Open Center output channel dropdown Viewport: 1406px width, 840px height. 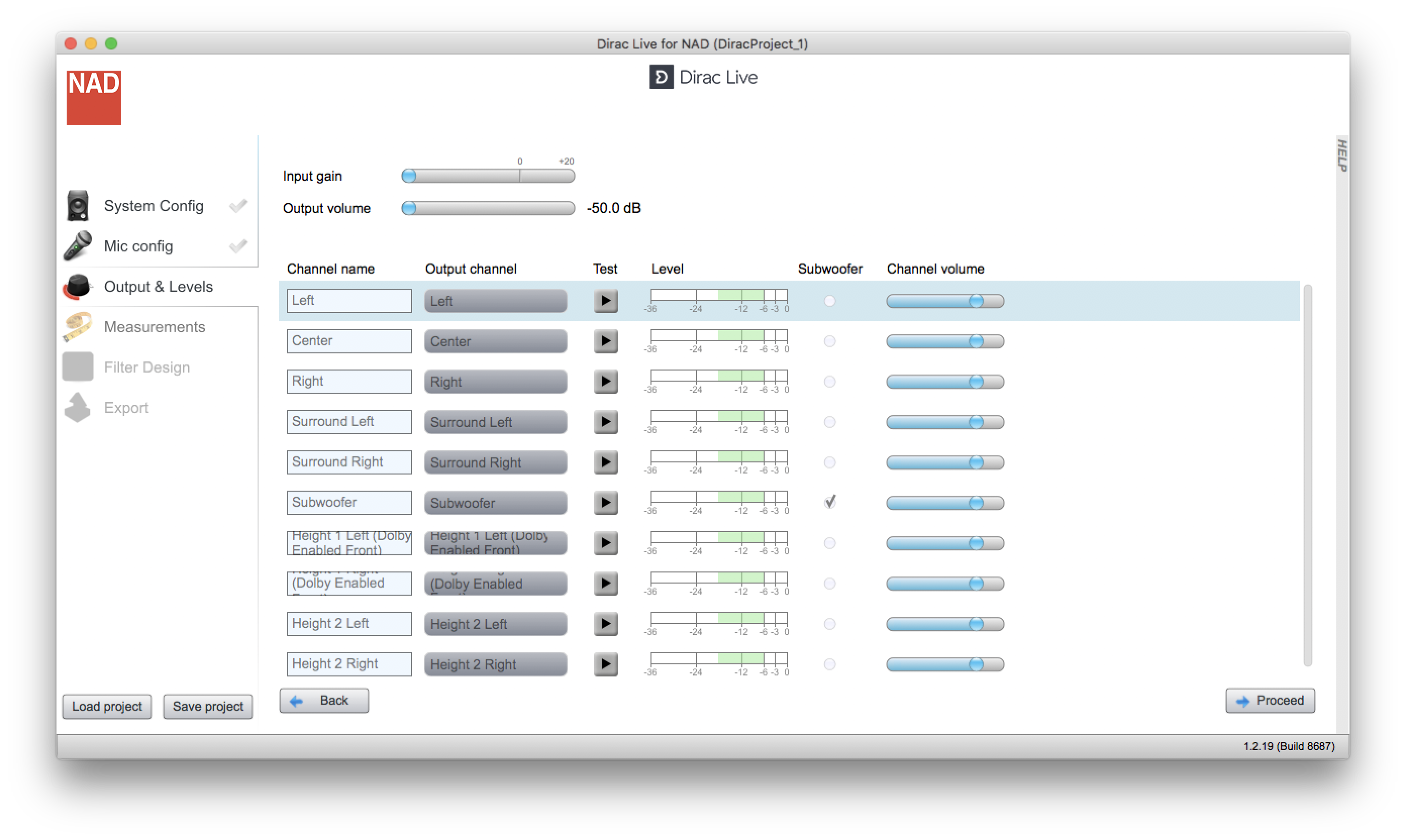click(x=495, y=341)
